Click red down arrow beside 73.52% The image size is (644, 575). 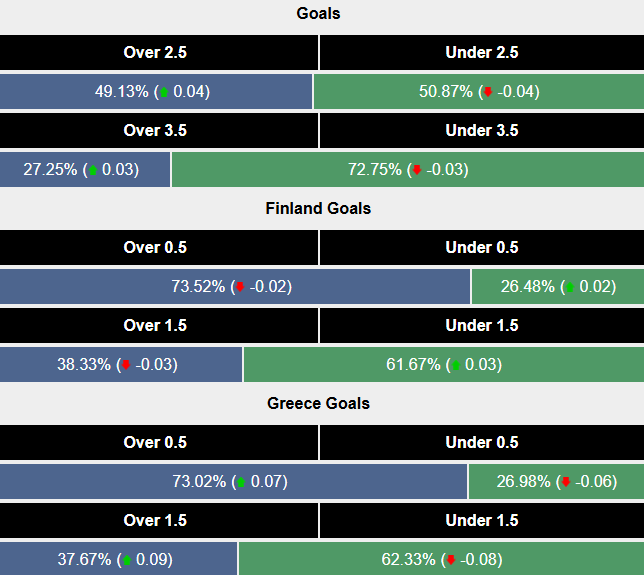(x=239, y=287)
